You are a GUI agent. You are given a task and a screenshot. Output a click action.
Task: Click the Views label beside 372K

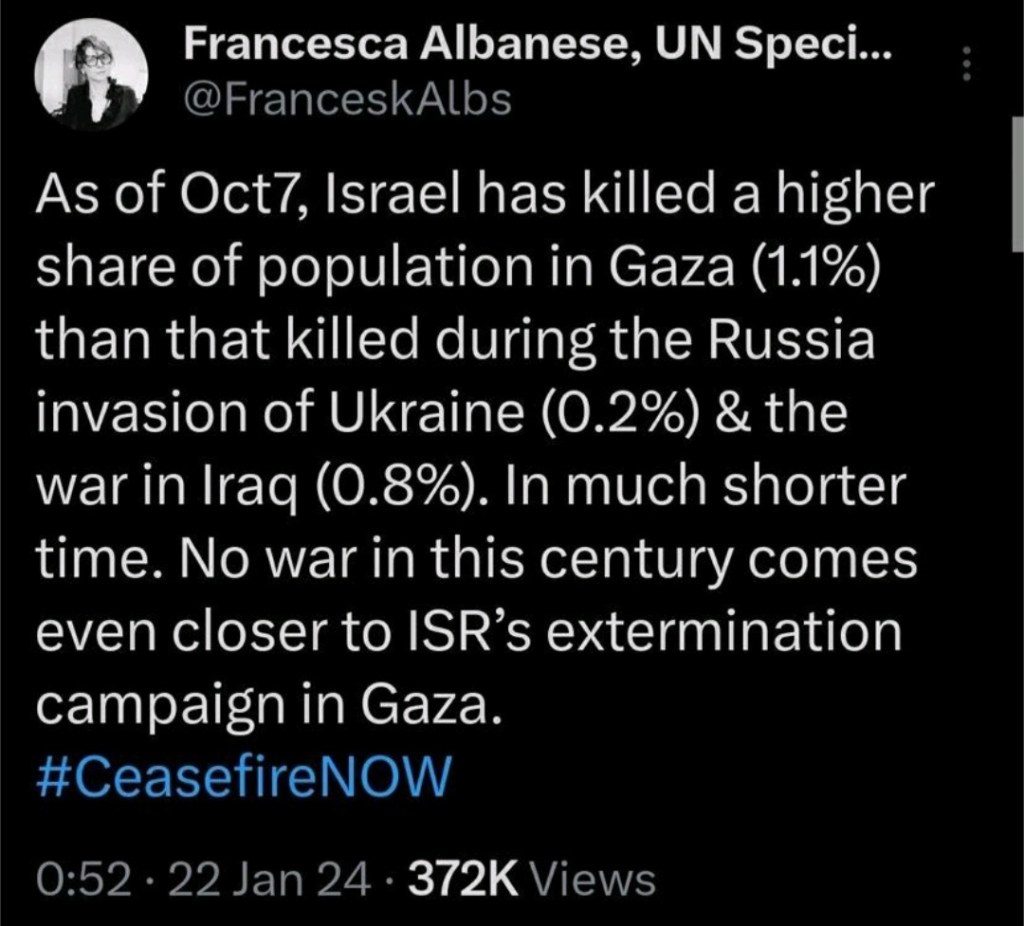pyautogui.click(x=594, y=880)
